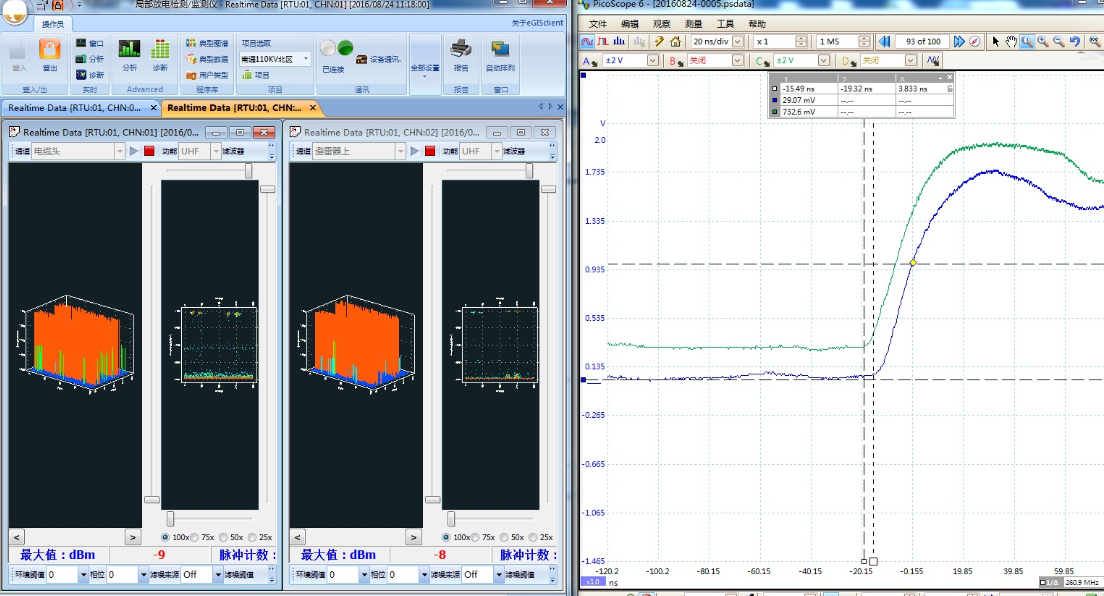Open the 20 ns/div timebase dropdown
1104x596 pixels.
click(x=738, y=41)
